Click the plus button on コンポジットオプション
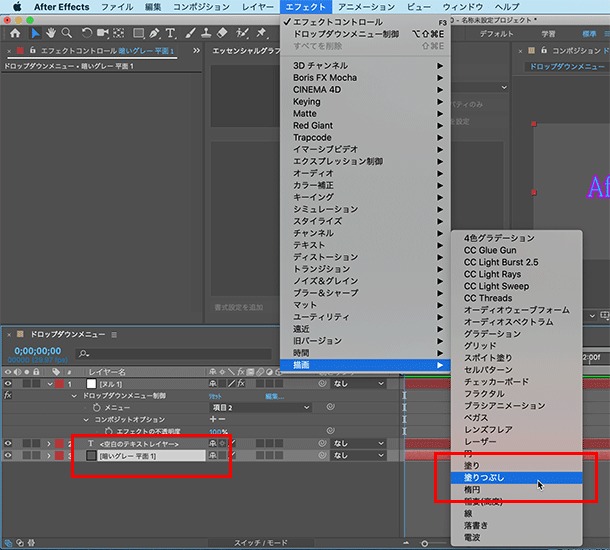 tap(213, 419)
